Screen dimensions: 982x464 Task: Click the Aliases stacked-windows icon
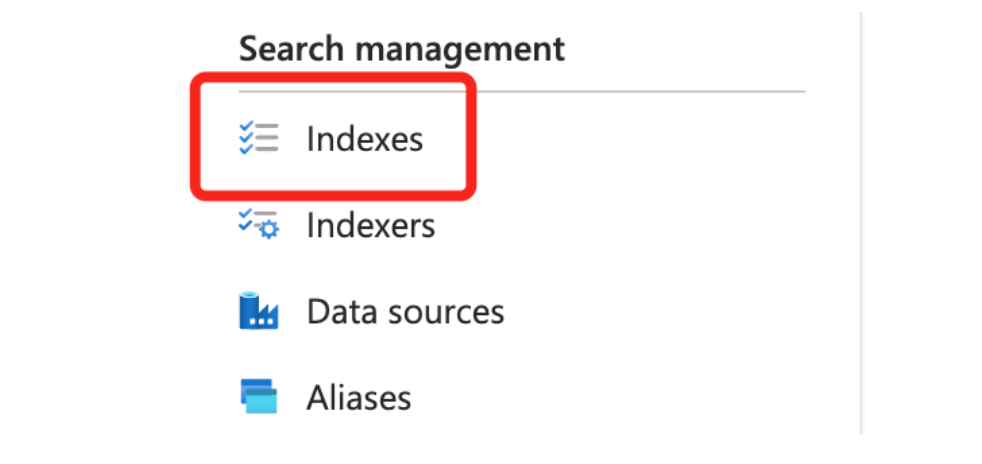point(258,397)
